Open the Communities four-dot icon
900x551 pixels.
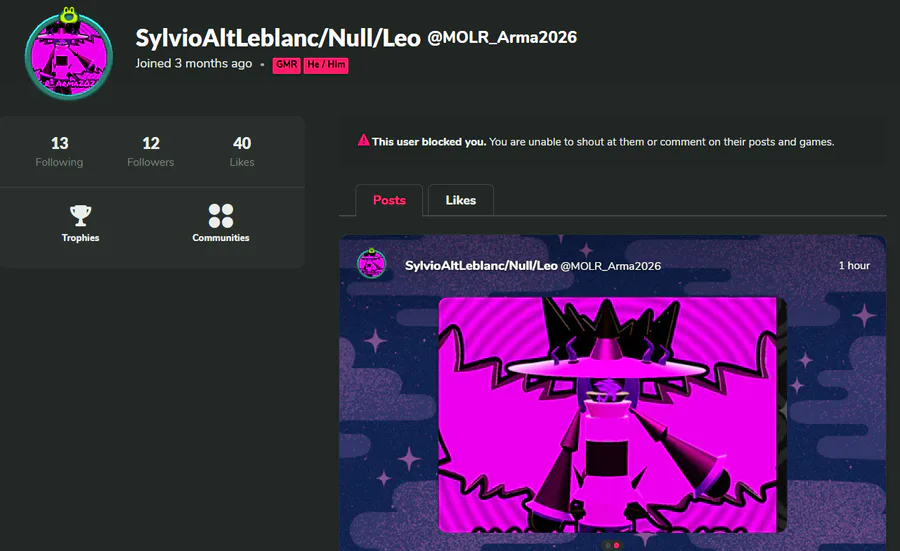click(x=221, y=216)
